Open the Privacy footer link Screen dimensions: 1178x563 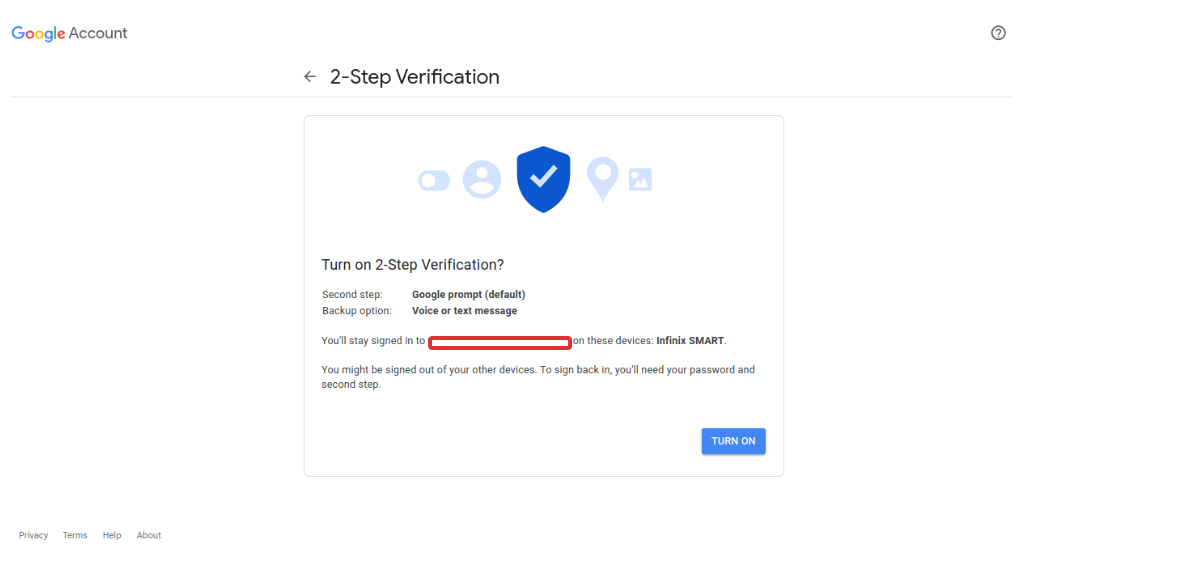point(33,535)
